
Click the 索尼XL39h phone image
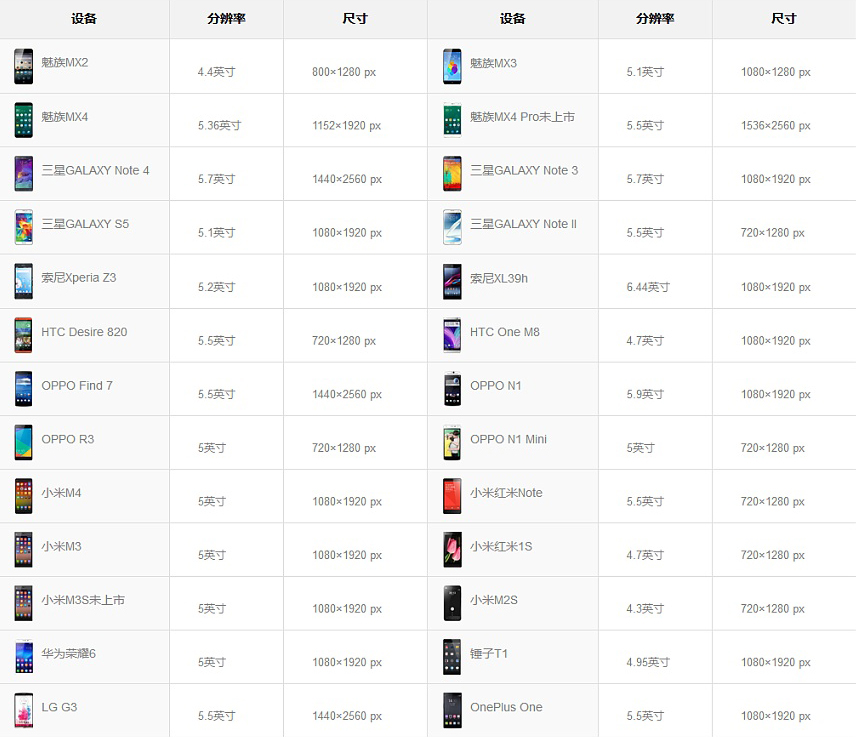(x=452, y=281)
